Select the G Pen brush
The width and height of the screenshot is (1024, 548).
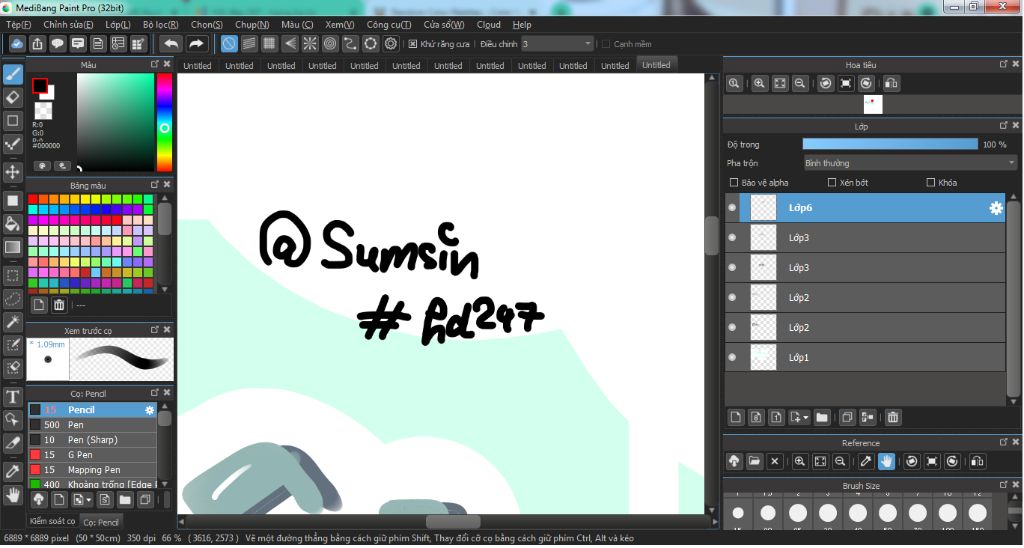[92, 455]
